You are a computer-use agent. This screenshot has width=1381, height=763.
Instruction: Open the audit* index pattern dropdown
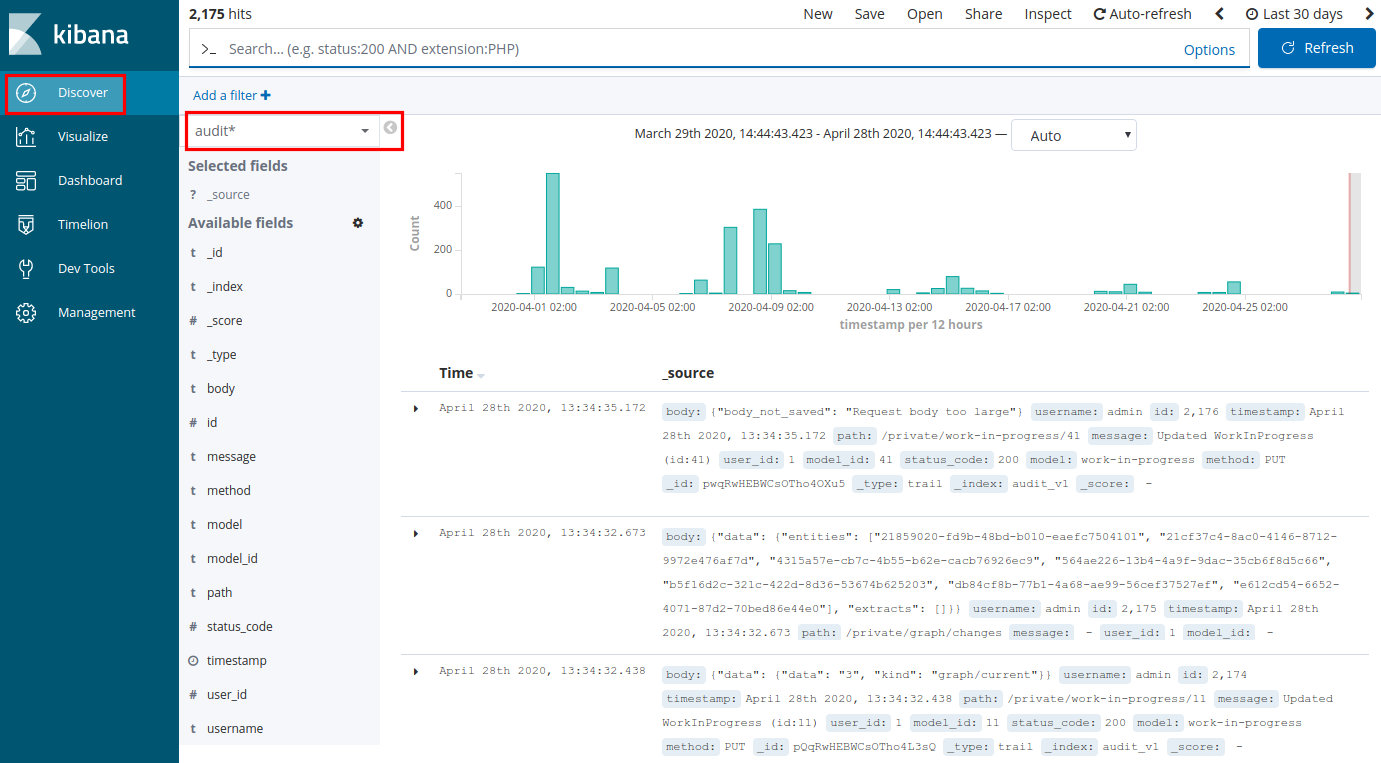click(x=283, y=131)
